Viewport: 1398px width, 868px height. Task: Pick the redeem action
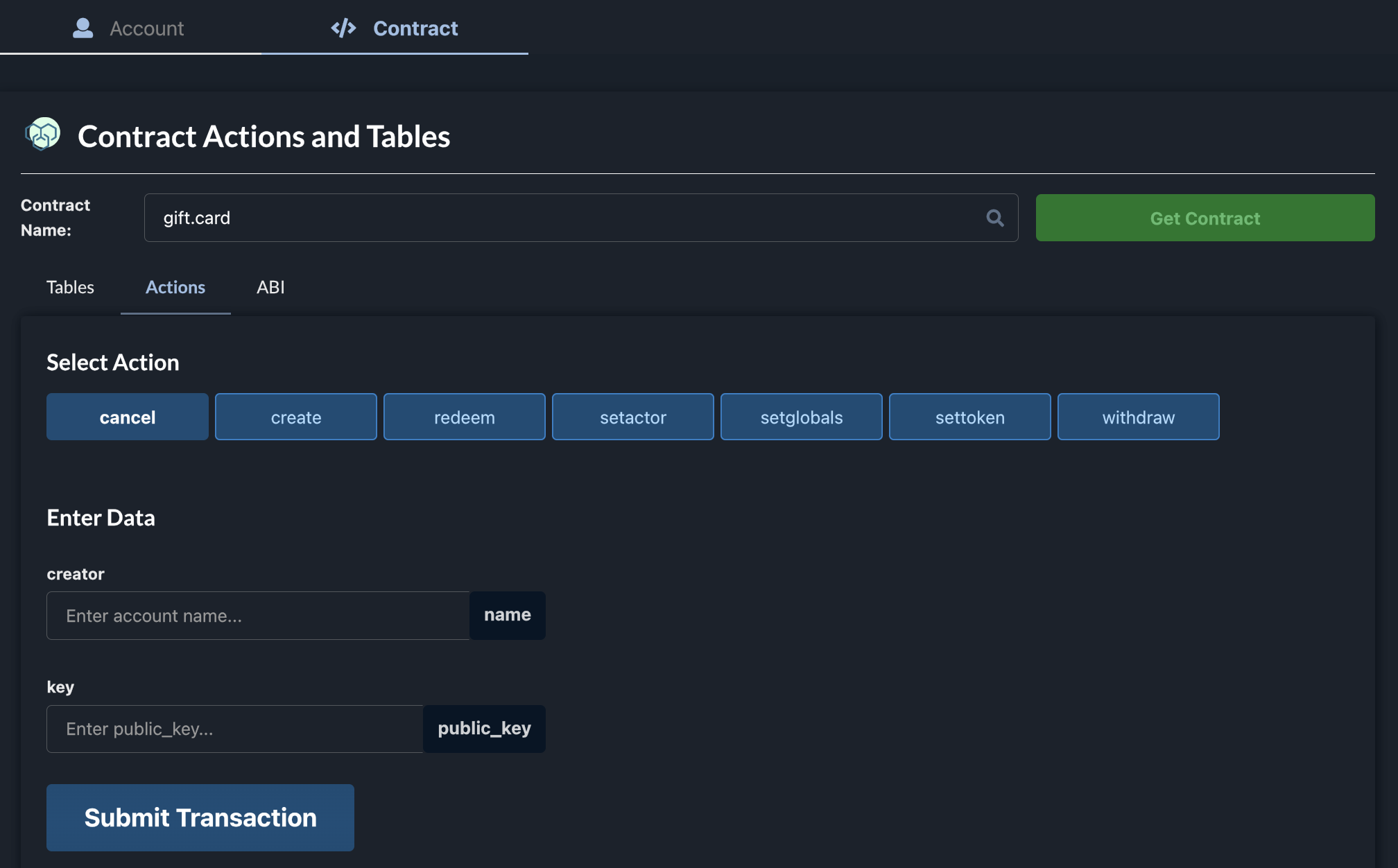tap(465, 417)
